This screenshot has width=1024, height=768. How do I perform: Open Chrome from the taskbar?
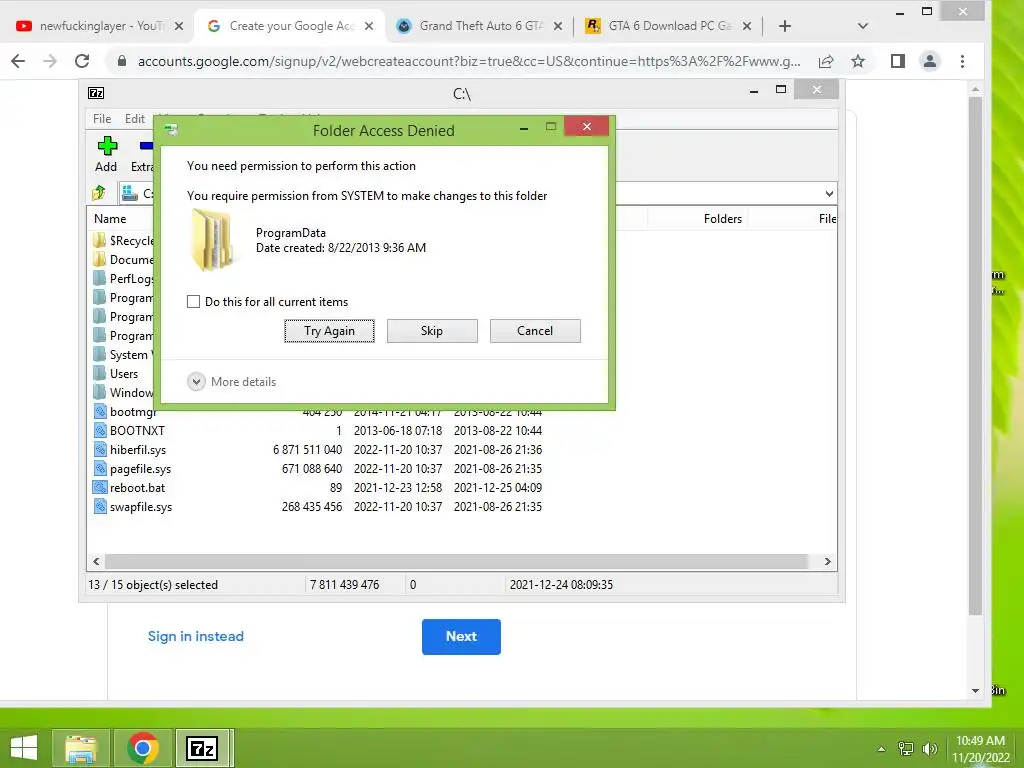(143, 748)
